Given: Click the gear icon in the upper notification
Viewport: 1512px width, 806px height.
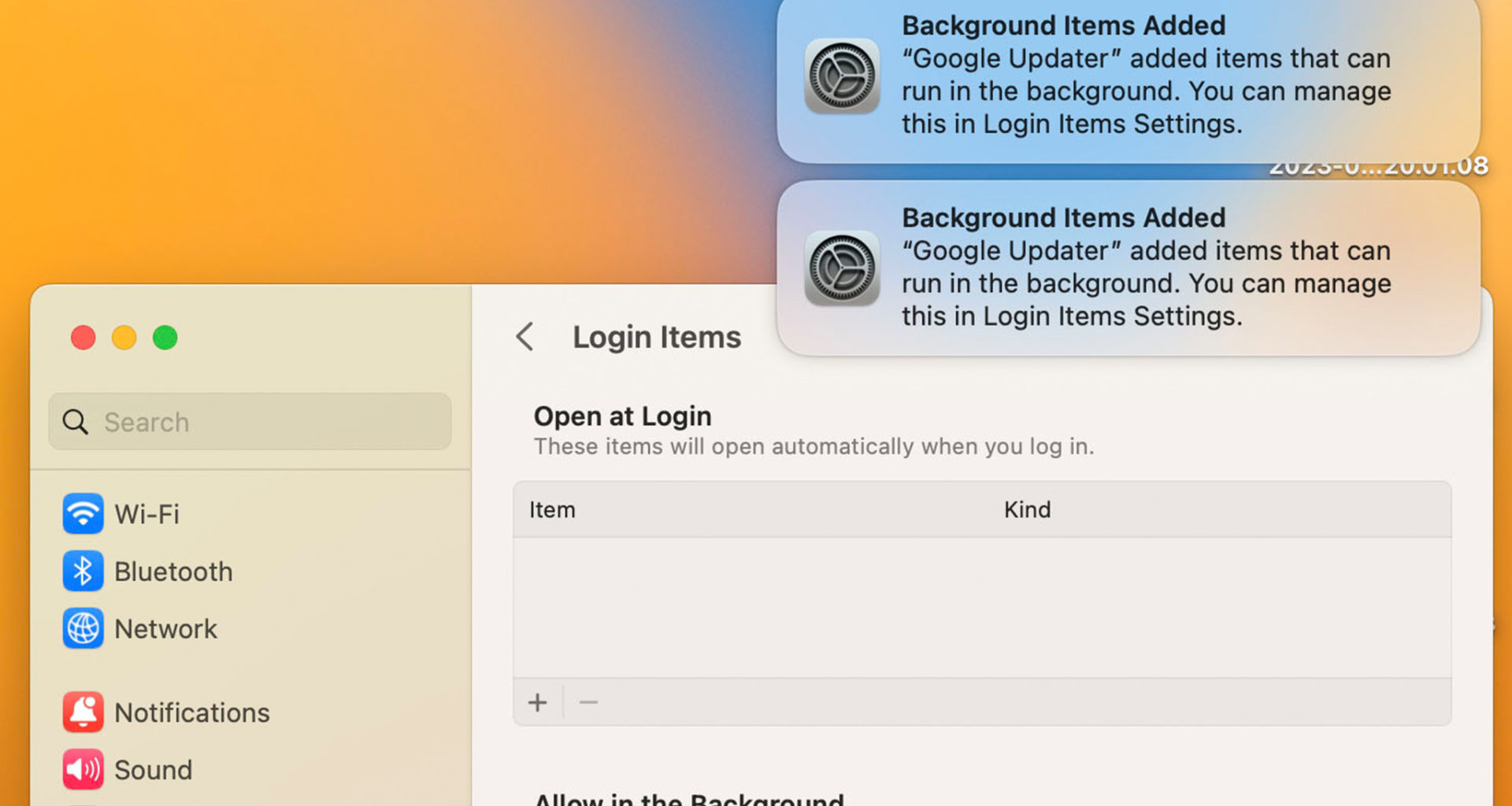Looking at the screenshot, I should [x=842, y=76].
